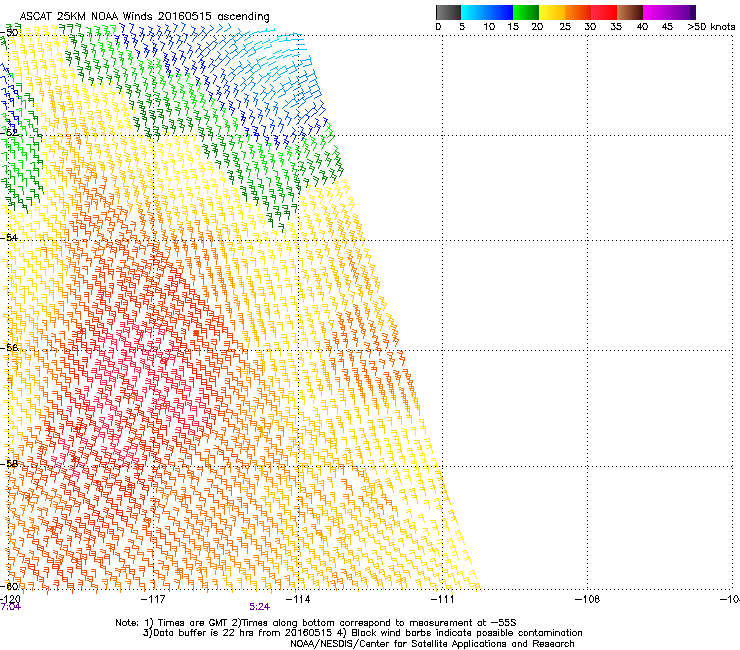Click the gray 0–5 knots legend swatch
Image resolution: width=740 pixels, height=650 pixels.
coord(448,12)
